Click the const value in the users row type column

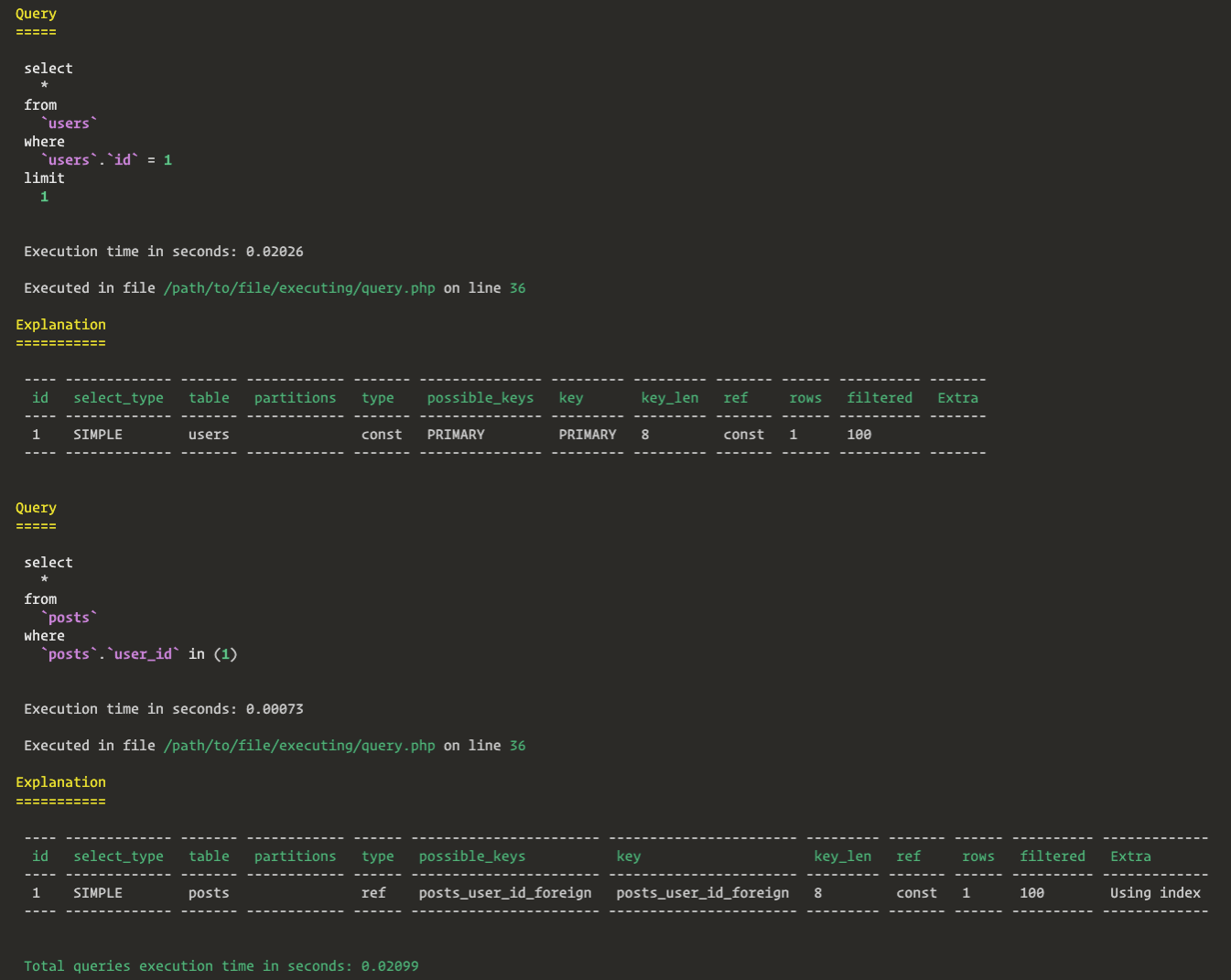[x=382, y=435]
